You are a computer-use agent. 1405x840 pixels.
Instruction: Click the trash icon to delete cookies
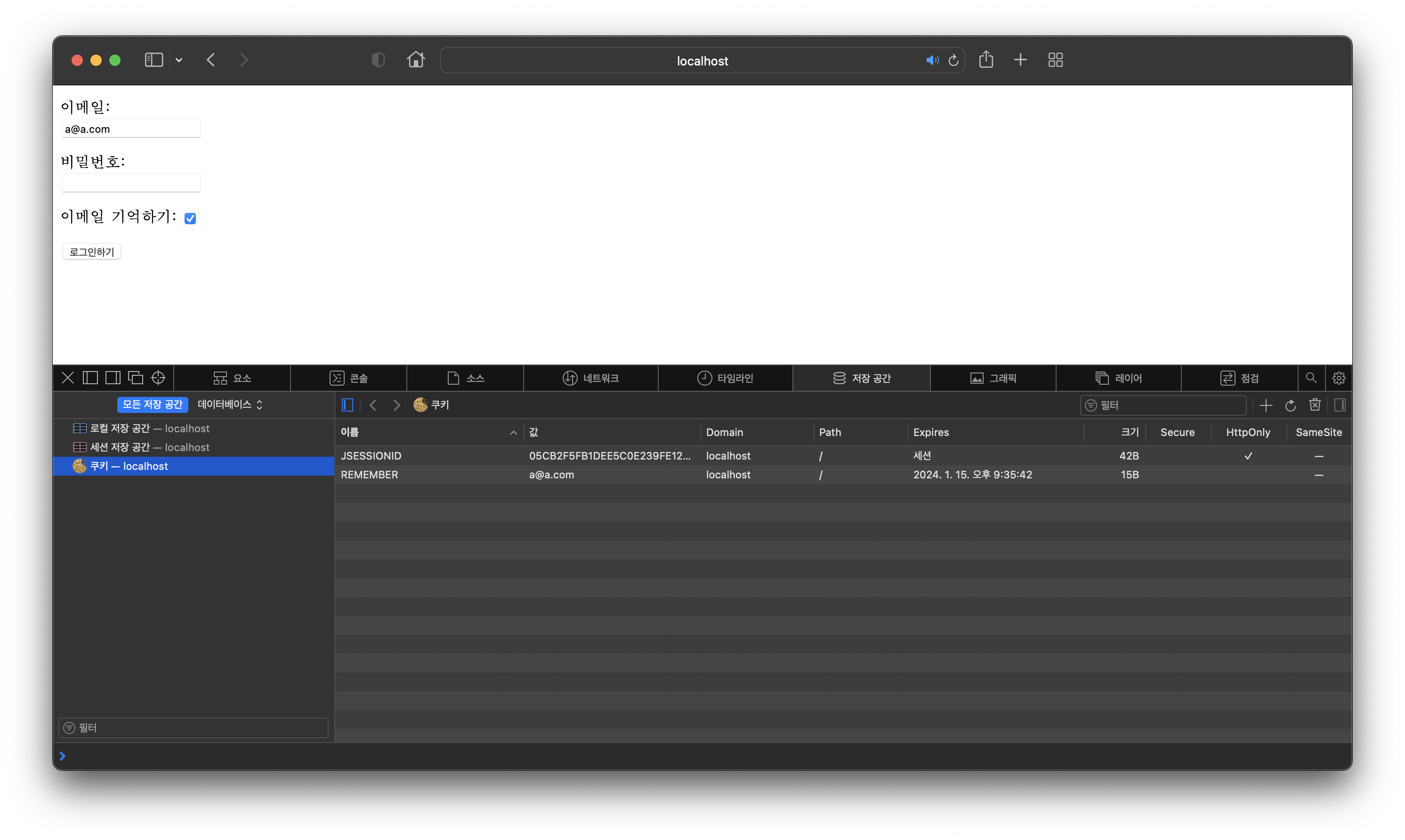(1315, 405)
